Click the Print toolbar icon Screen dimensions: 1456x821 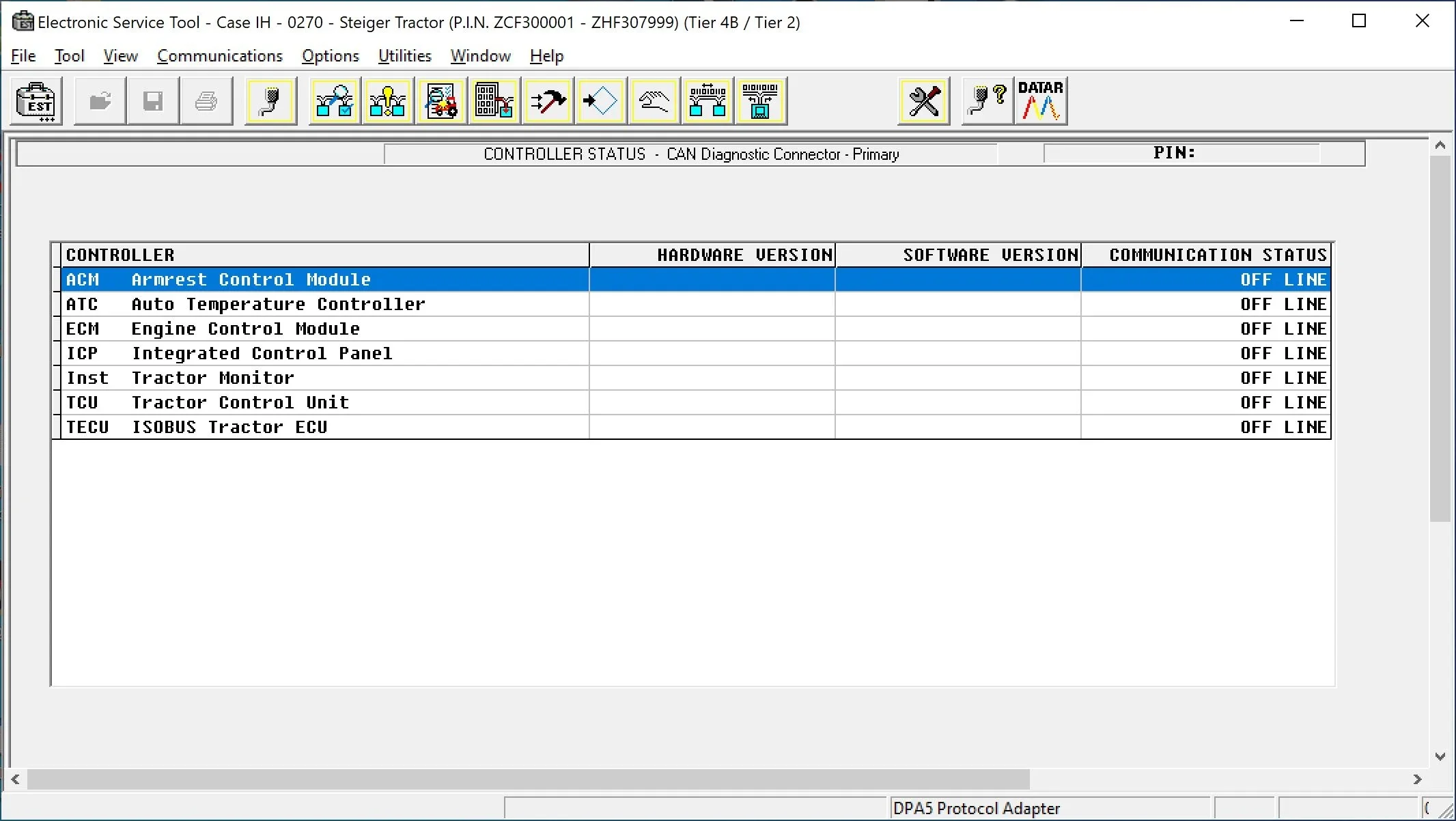tap(206, 101)
